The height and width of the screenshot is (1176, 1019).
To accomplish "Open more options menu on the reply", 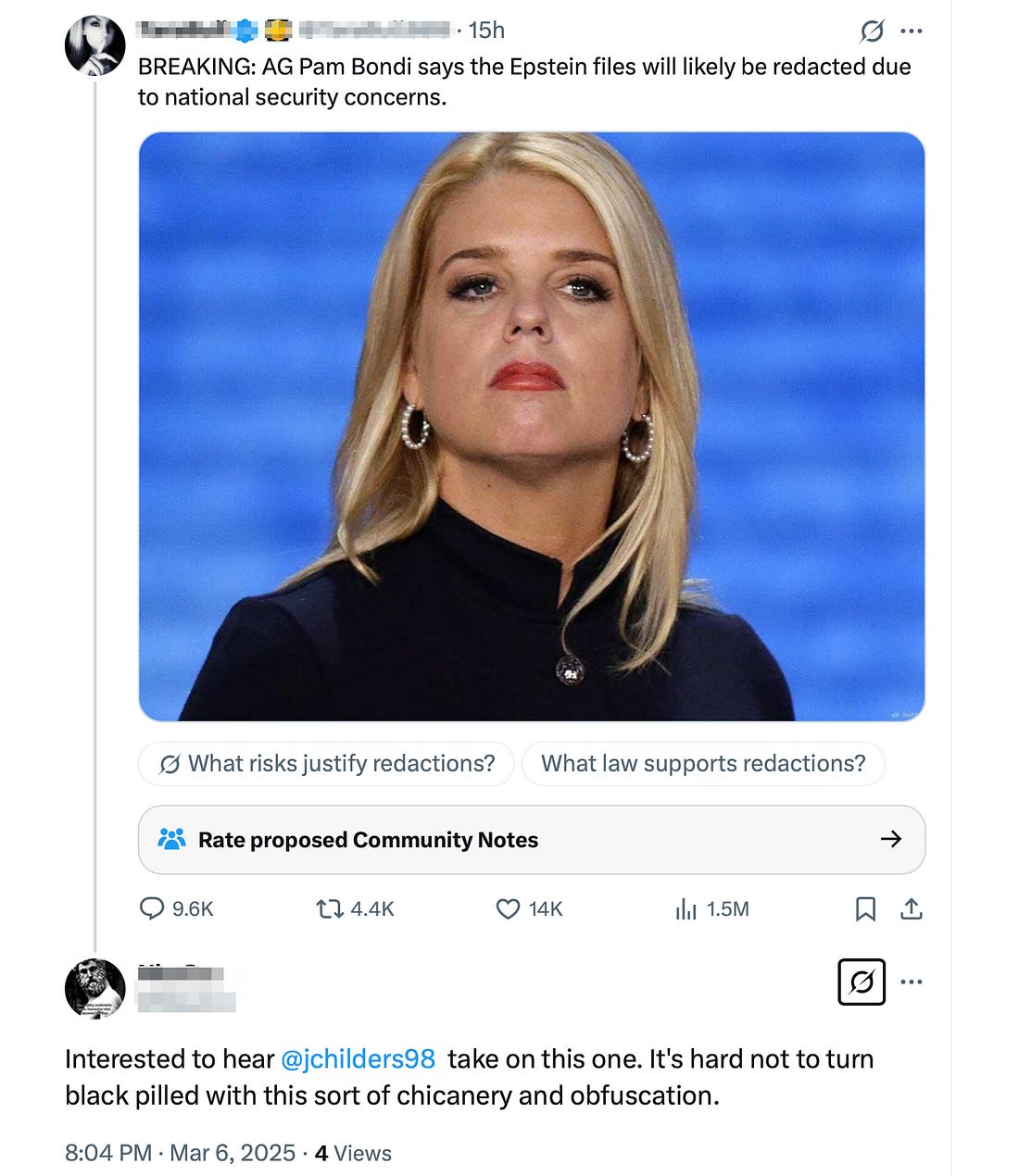I will 912,982.
